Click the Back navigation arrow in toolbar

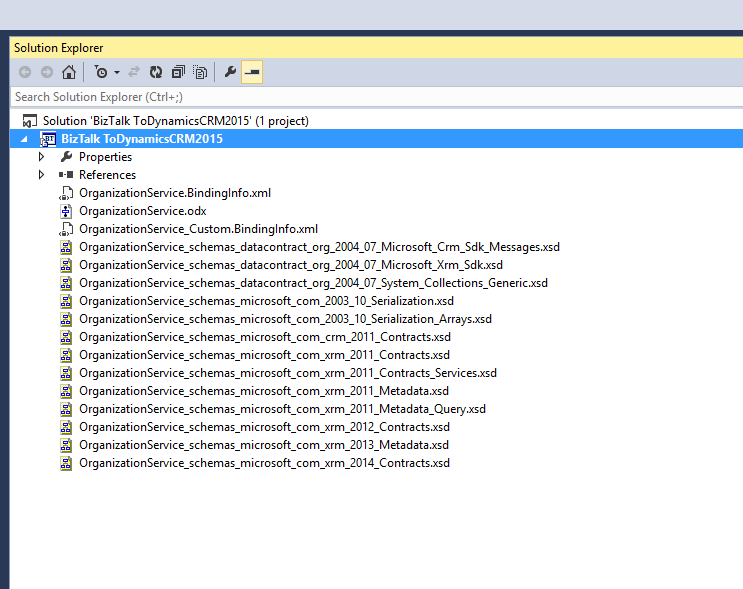coord(25,72)
